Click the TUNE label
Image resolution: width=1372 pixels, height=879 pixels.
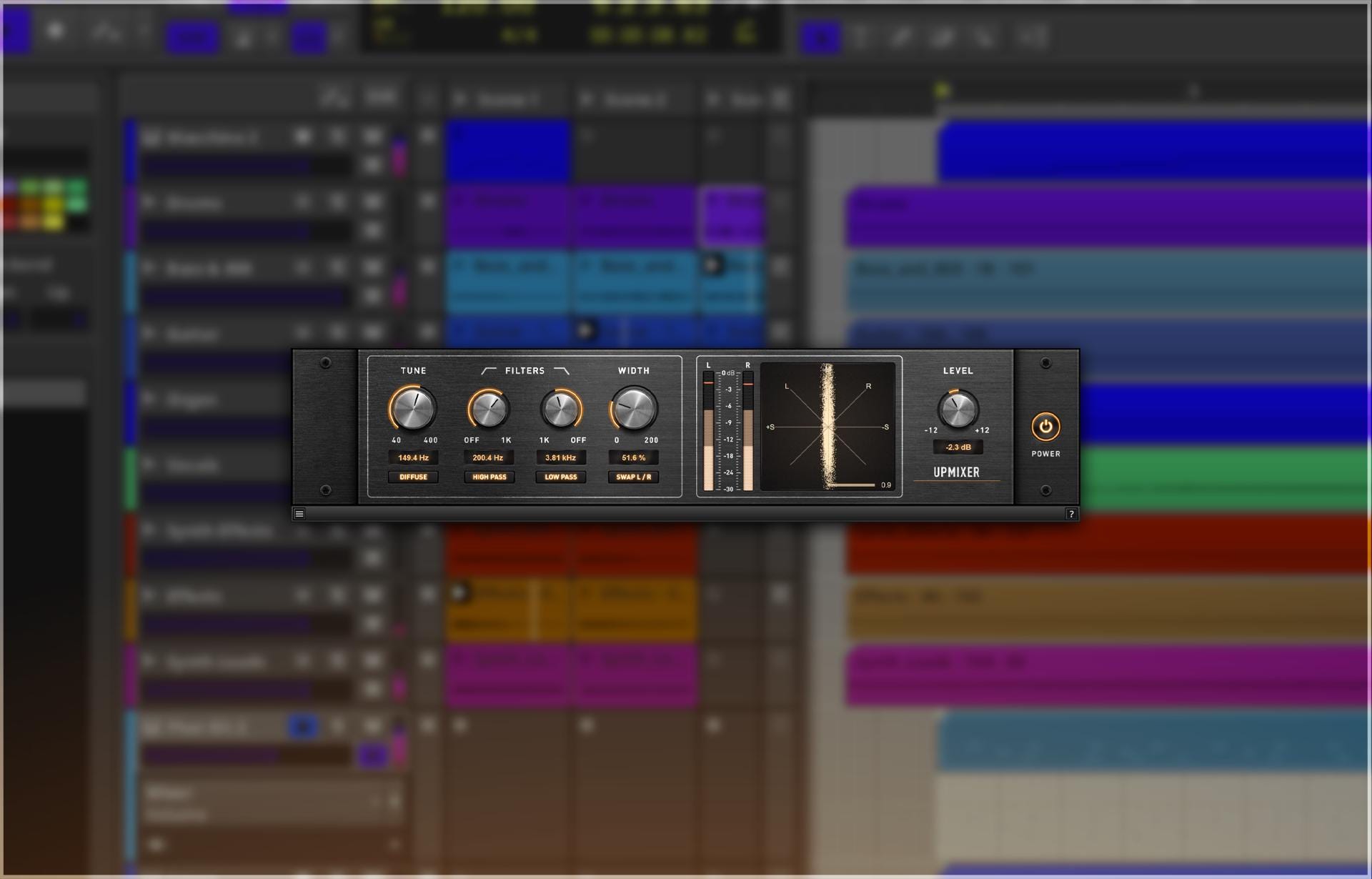coord(413,370)
